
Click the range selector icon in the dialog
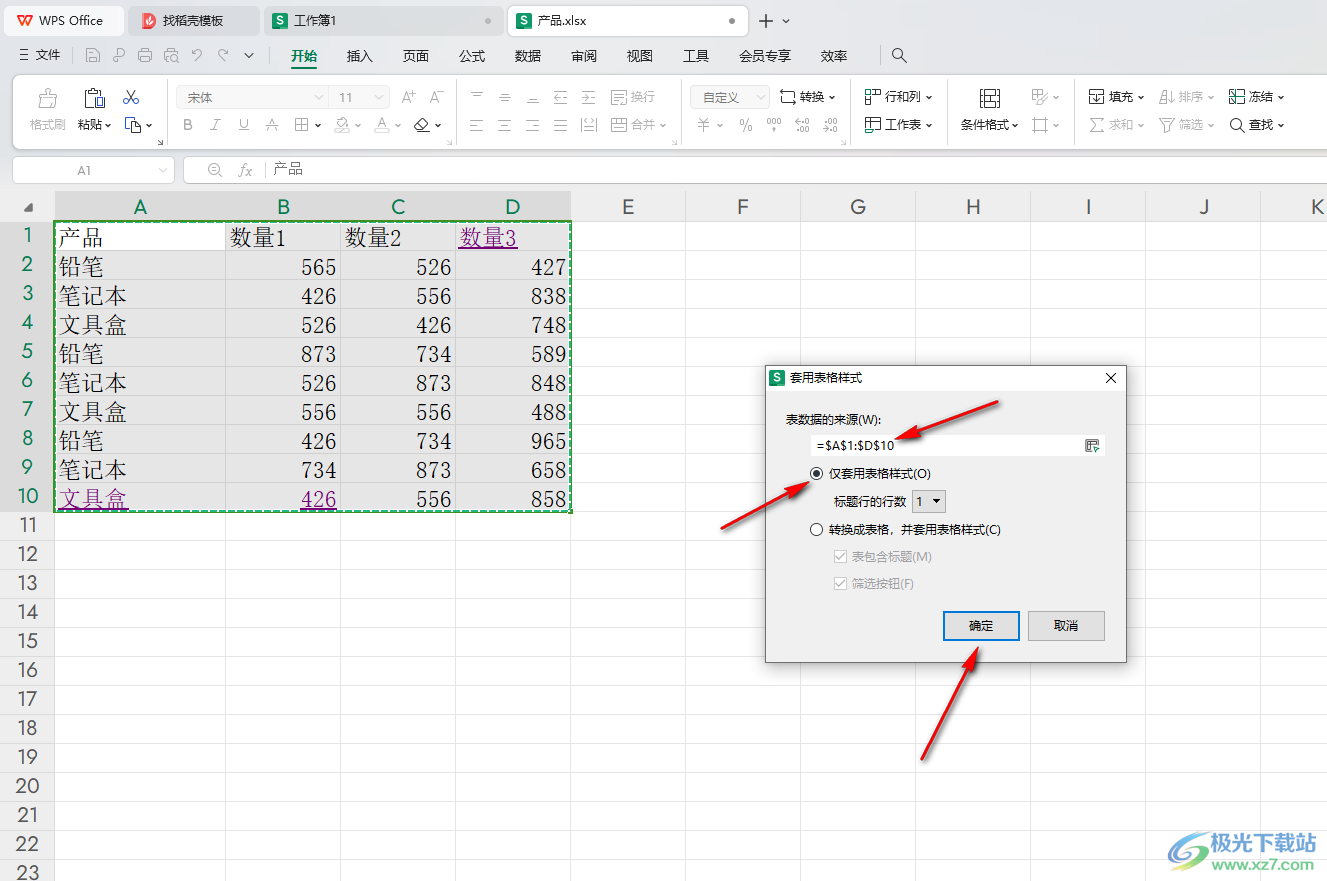coord(1092,446)
